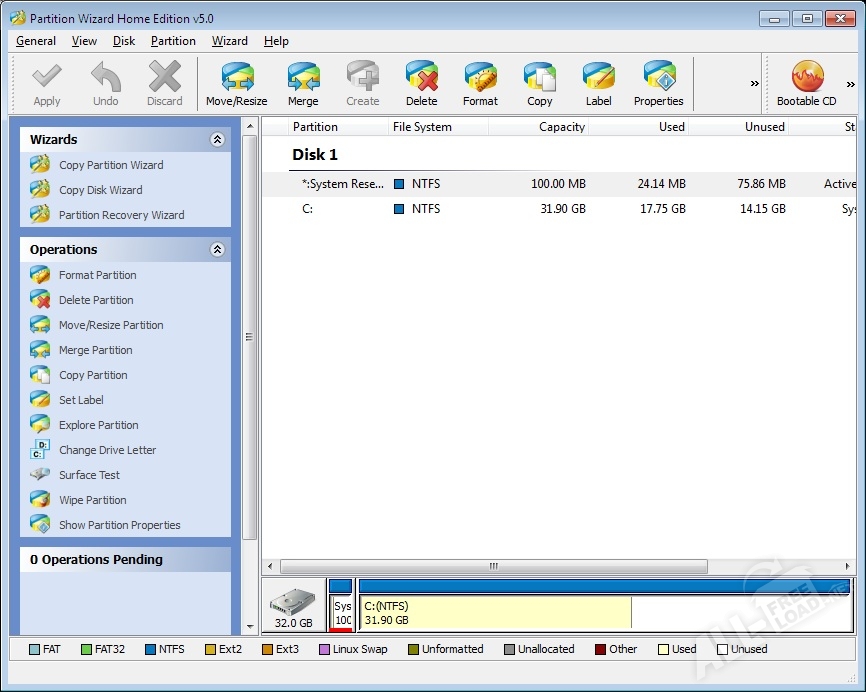
Task: Start the Copy Partition Wizard
Action: tap(110, 165)
